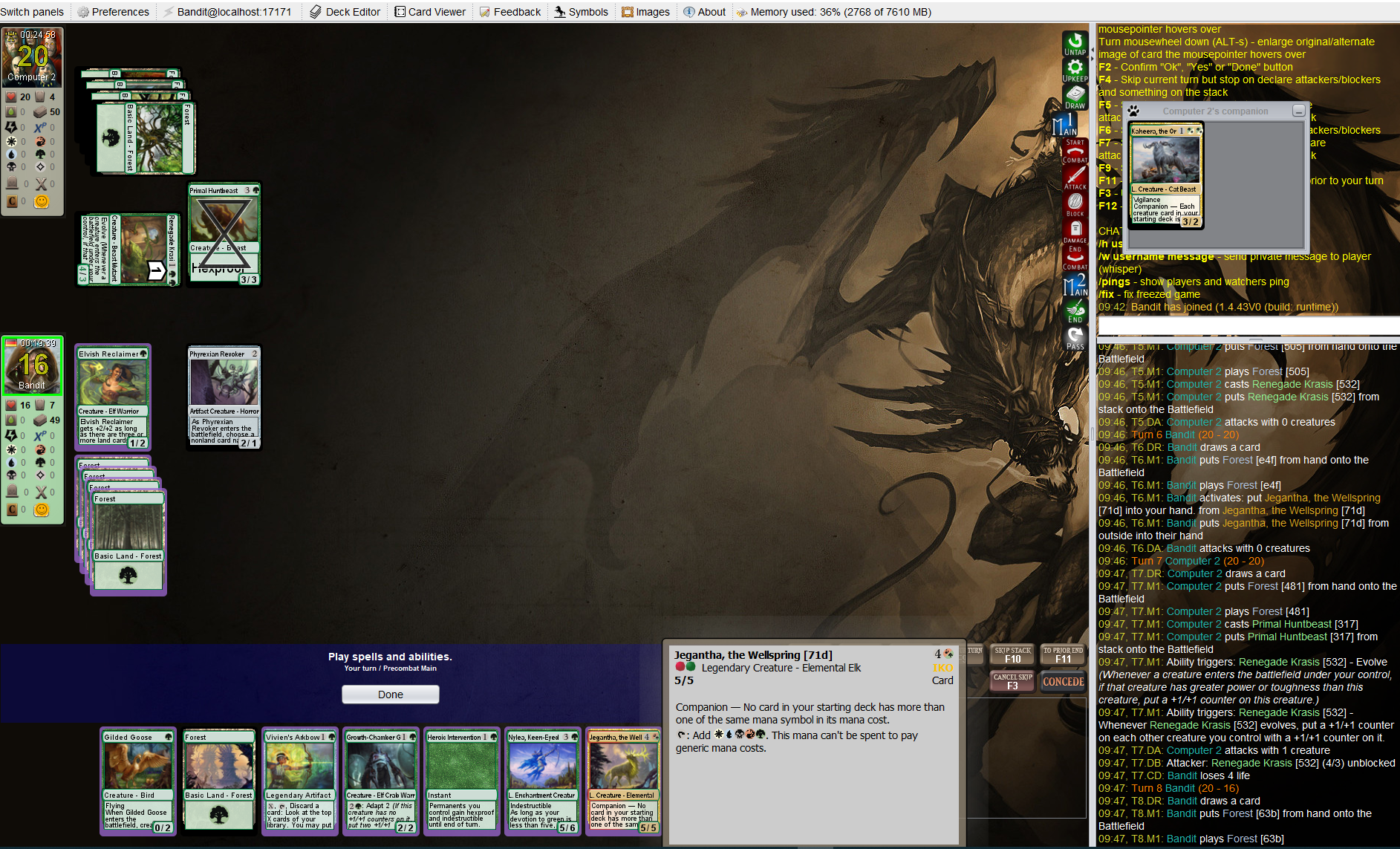Collapse the Computer 2's companion window
Viewport: 1400px width, 849px height.
pyautogui.click(x=1298, y=111)
